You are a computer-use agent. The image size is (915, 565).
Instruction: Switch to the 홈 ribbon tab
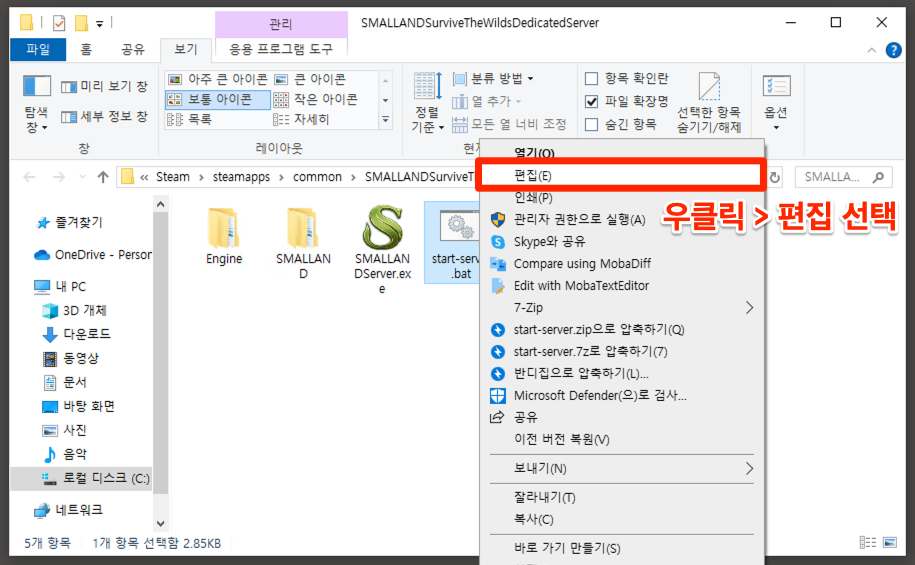86,49
